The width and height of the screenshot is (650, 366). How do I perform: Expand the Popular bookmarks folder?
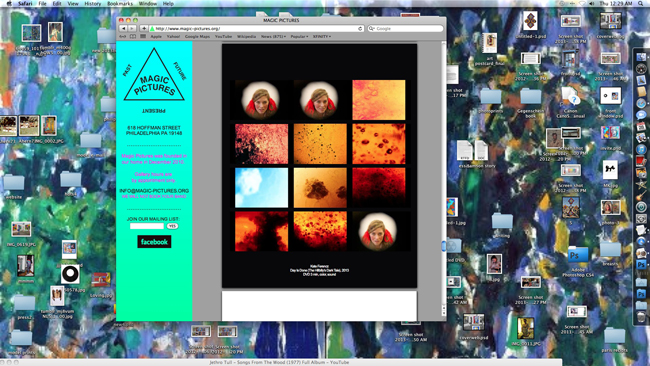tap(299, 36)
